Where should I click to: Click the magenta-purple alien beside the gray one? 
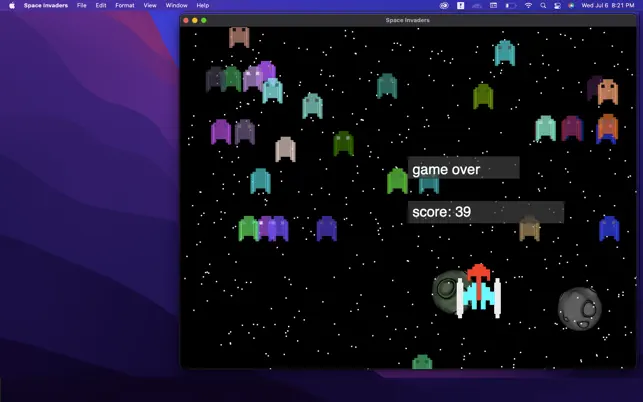tap(221, 132)
